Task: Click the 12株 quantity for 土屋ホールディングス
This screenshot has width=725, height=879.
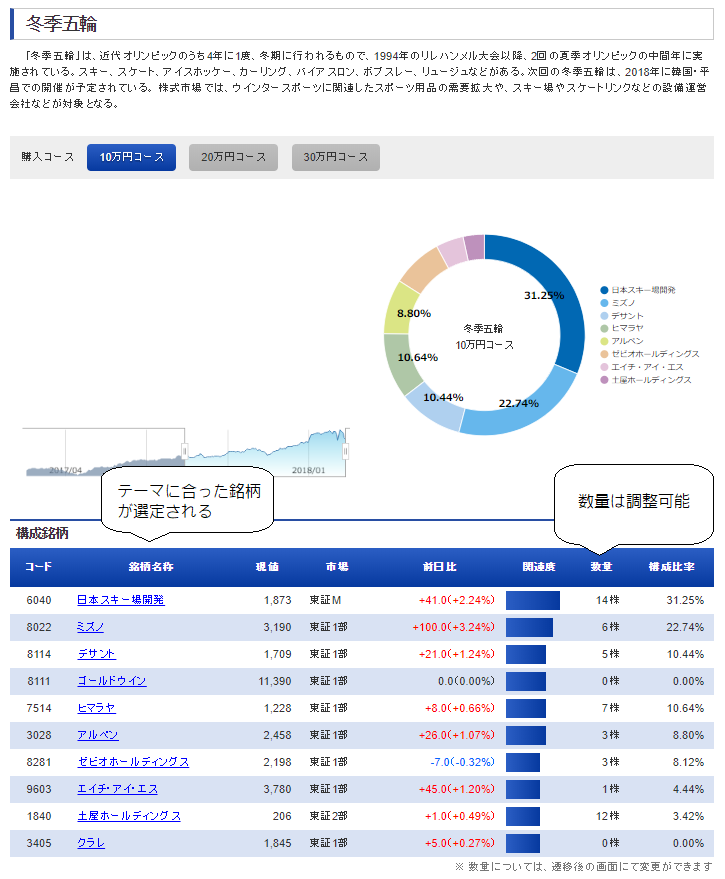Action: [x=608, y=816]
